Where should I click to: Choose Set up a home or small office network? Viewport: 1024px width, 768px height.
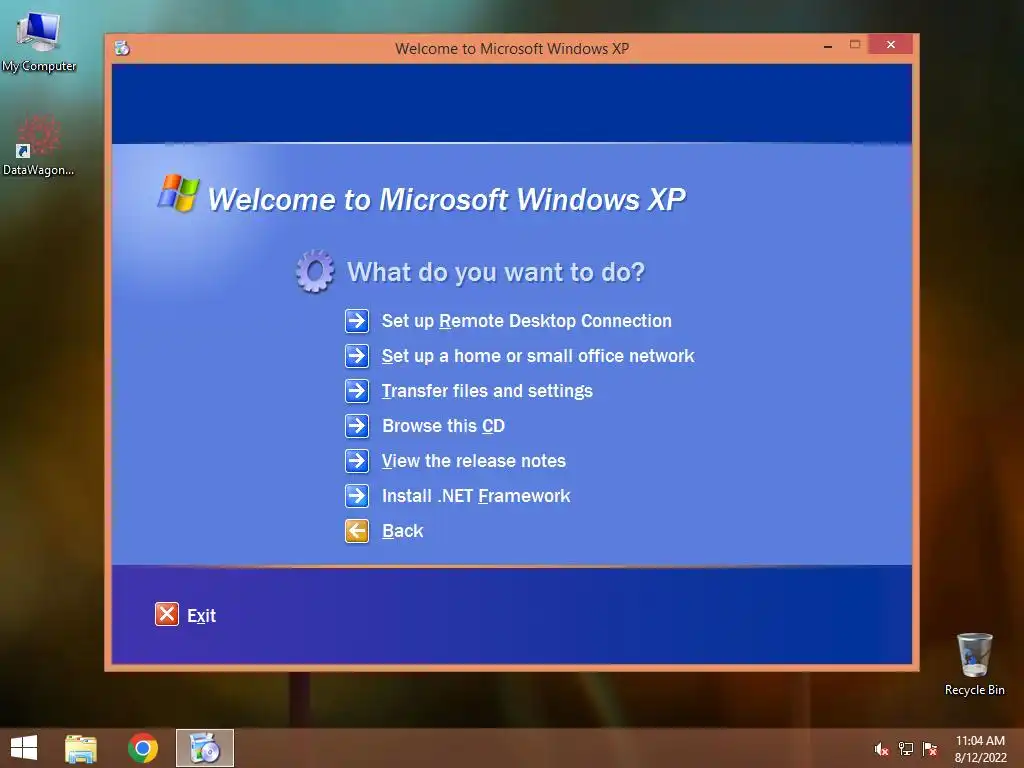(x=538, y=356)
